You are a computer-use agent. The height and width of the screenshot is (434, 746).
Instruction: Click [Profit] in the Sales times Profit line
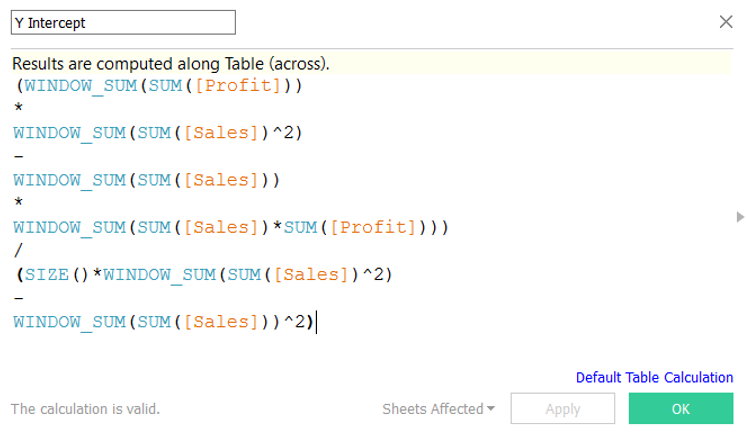[x=374, y=228]
